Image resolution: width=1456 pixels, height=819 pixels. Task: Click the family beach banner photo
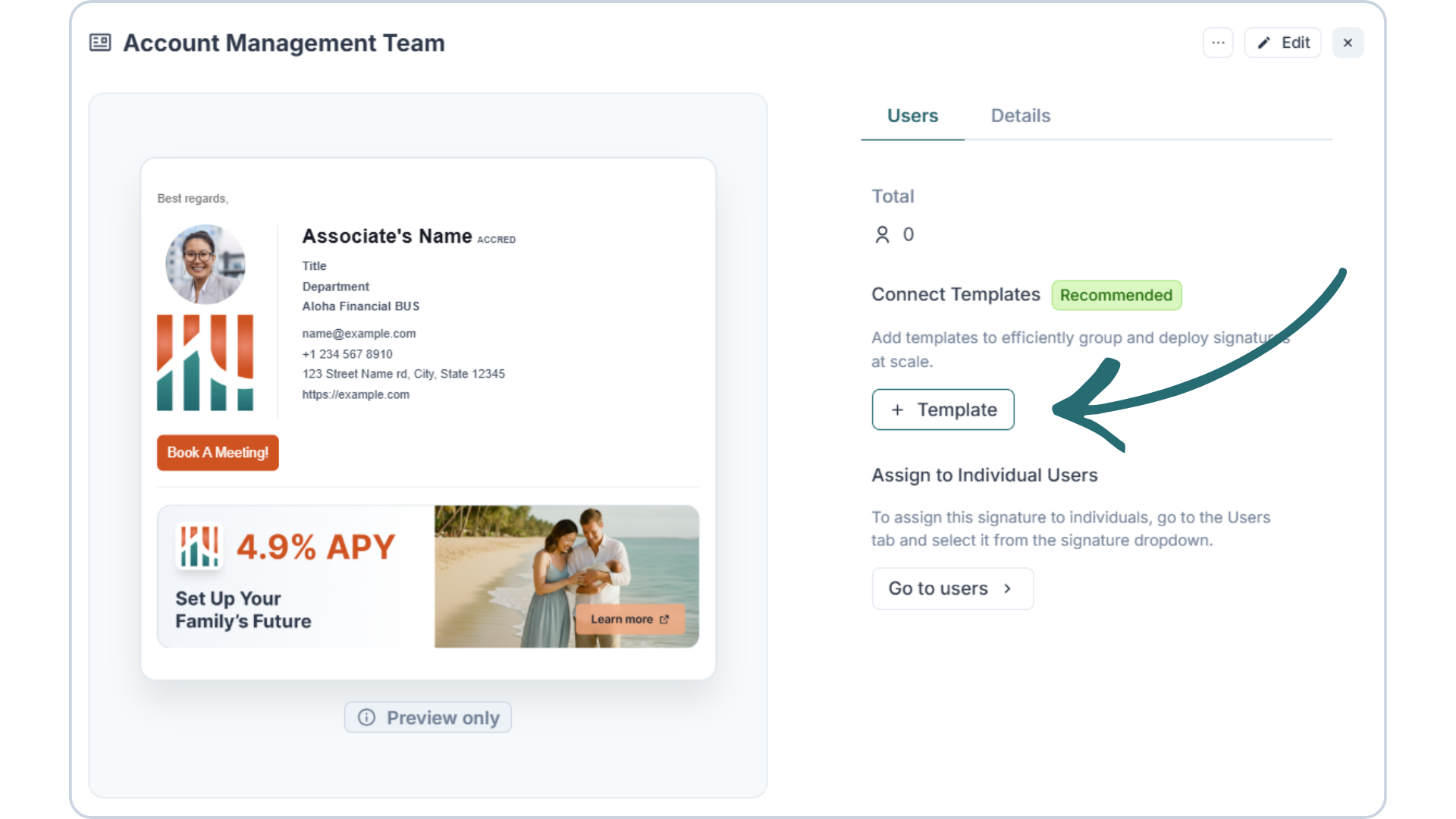[x=566, y=576]
